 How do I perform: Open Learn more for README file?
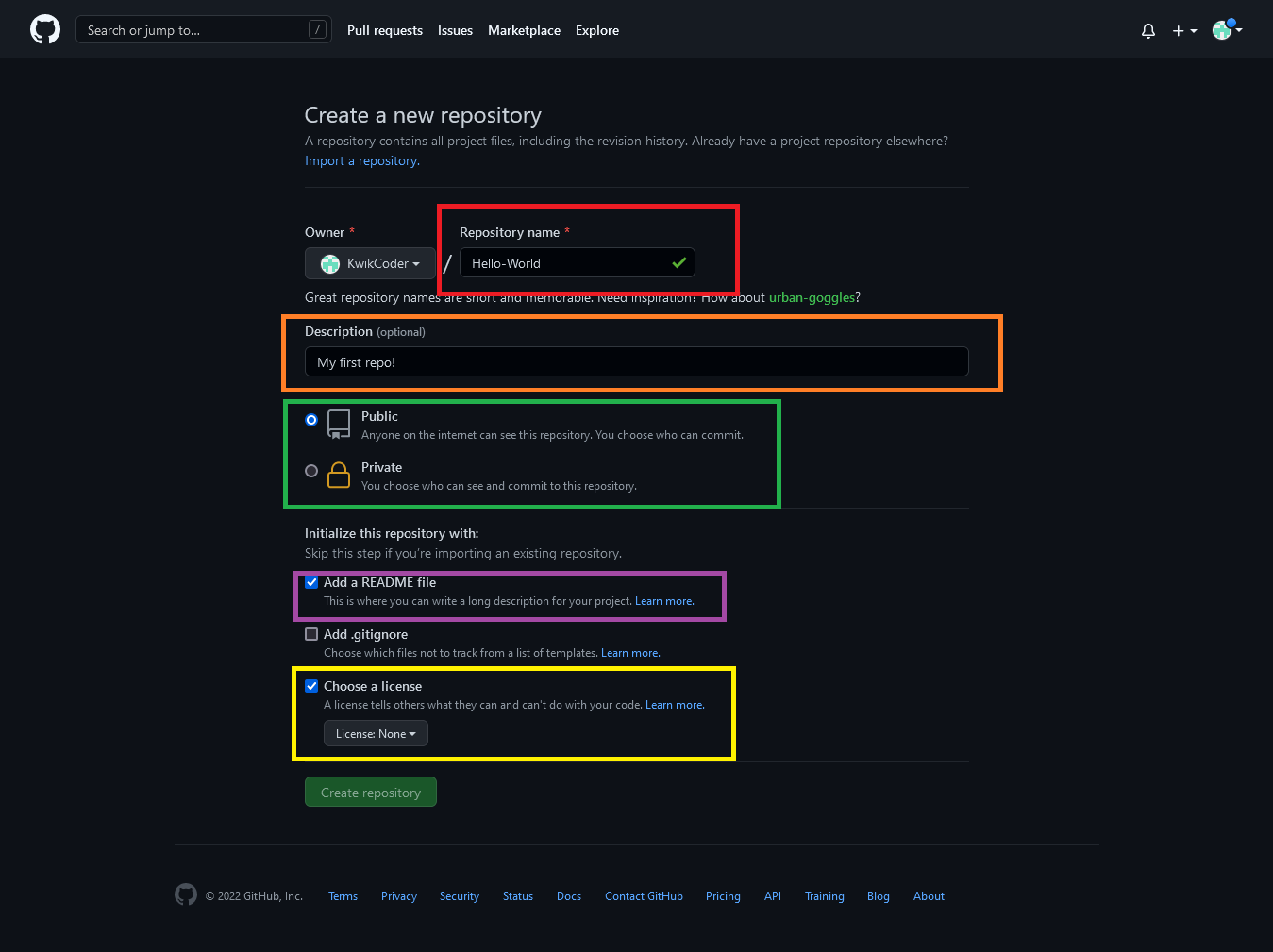point(664,601)
